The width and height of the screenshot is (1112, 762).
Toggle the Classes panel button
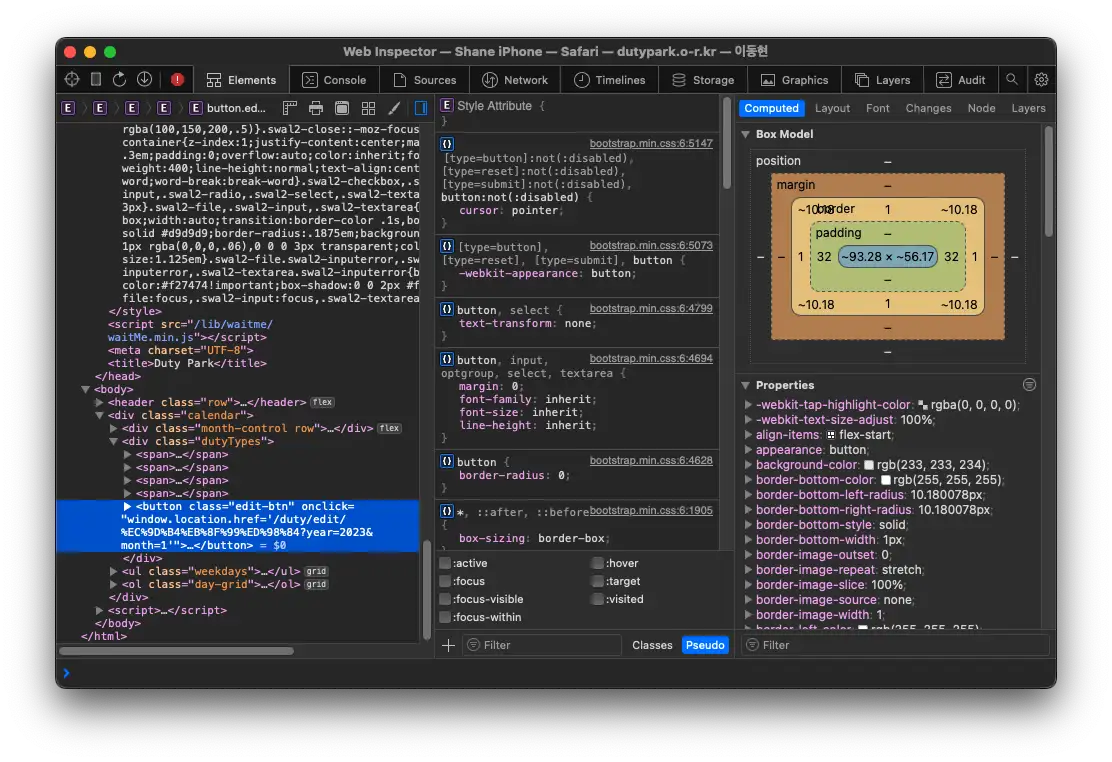pos(652,645)
